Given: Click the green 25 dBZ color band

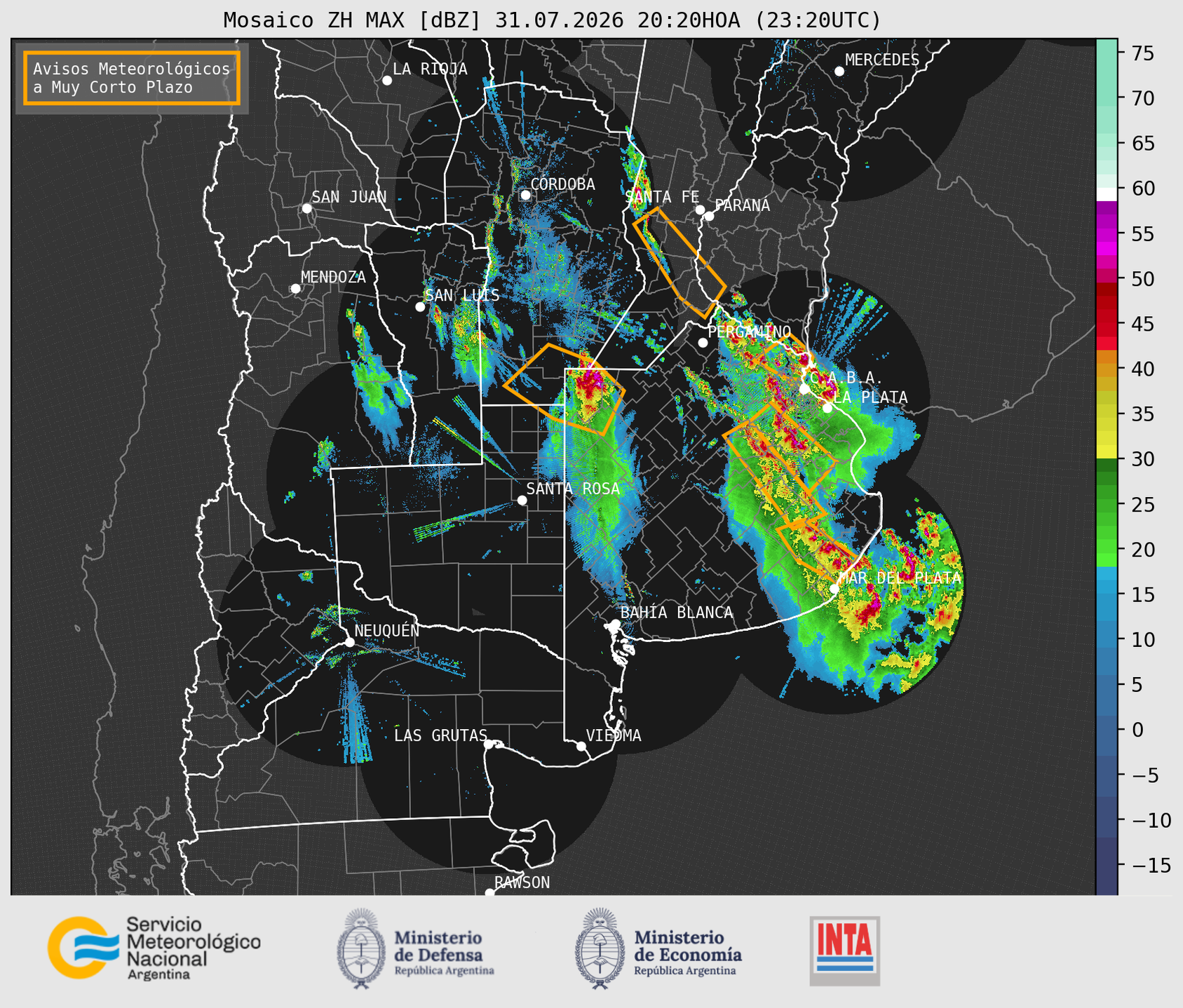Looking at the screenshot, I should (1107, 505).
